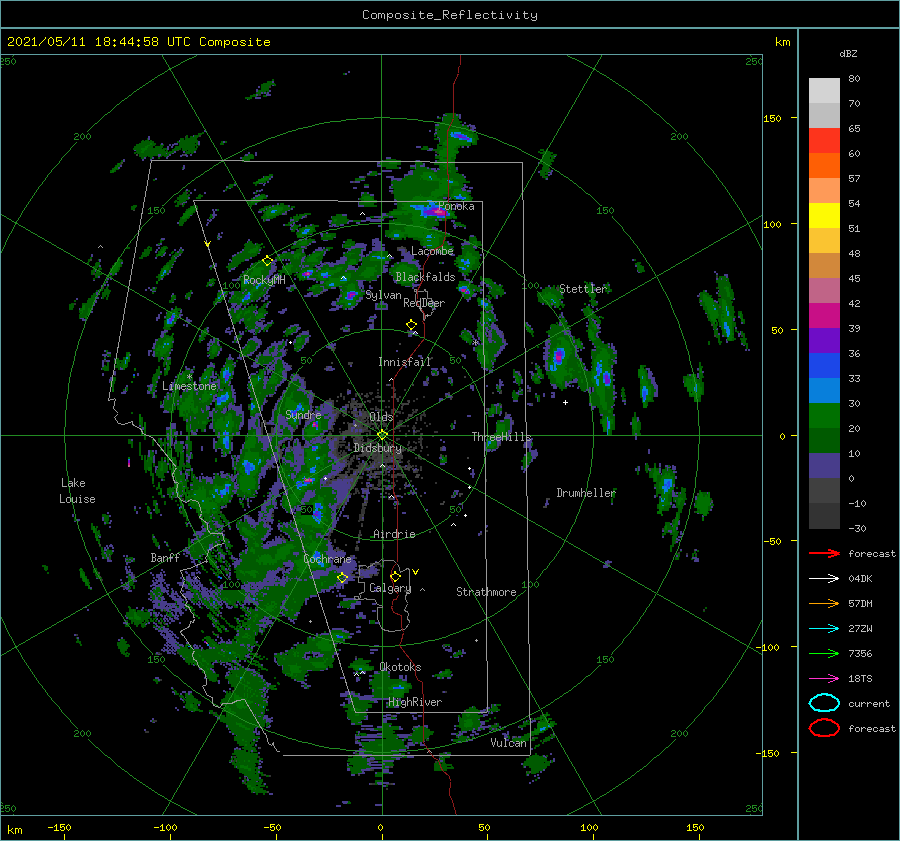Click the Banff town label
The height and width of the screenshot is (841, 900).
pyautogui.click(x=165, y=557)
